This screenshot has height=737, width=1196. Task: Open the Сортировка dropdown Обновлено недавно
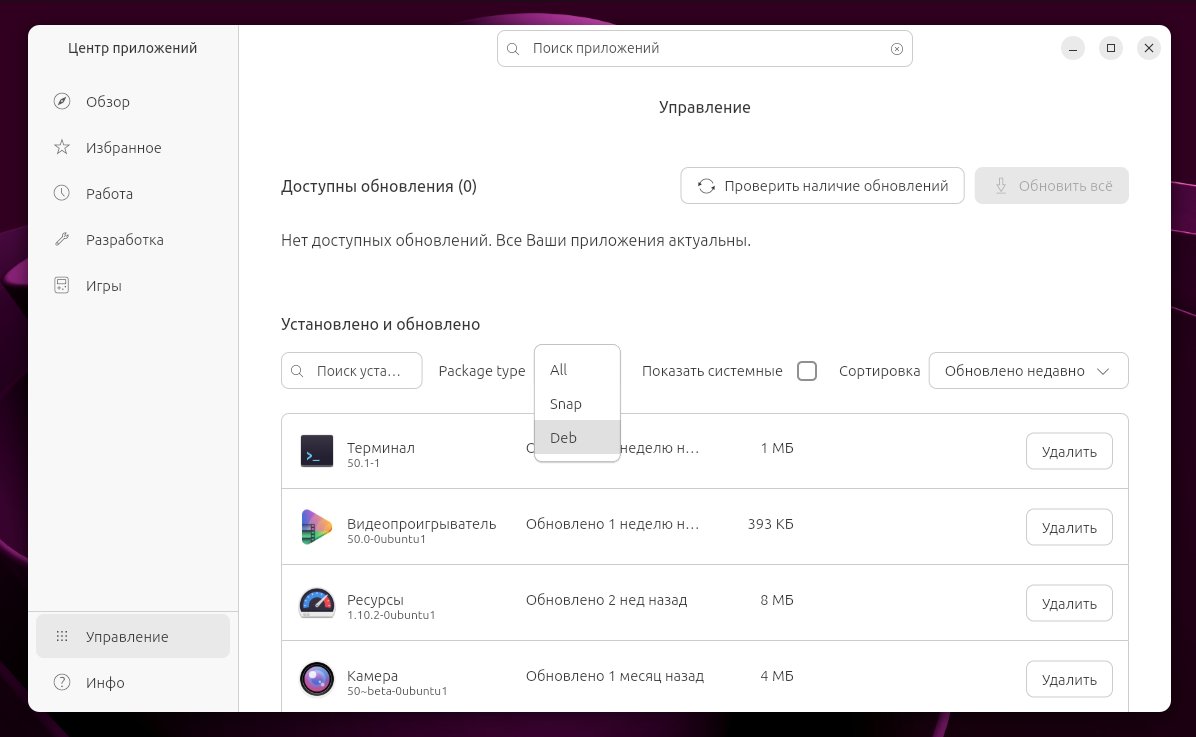1028,371
